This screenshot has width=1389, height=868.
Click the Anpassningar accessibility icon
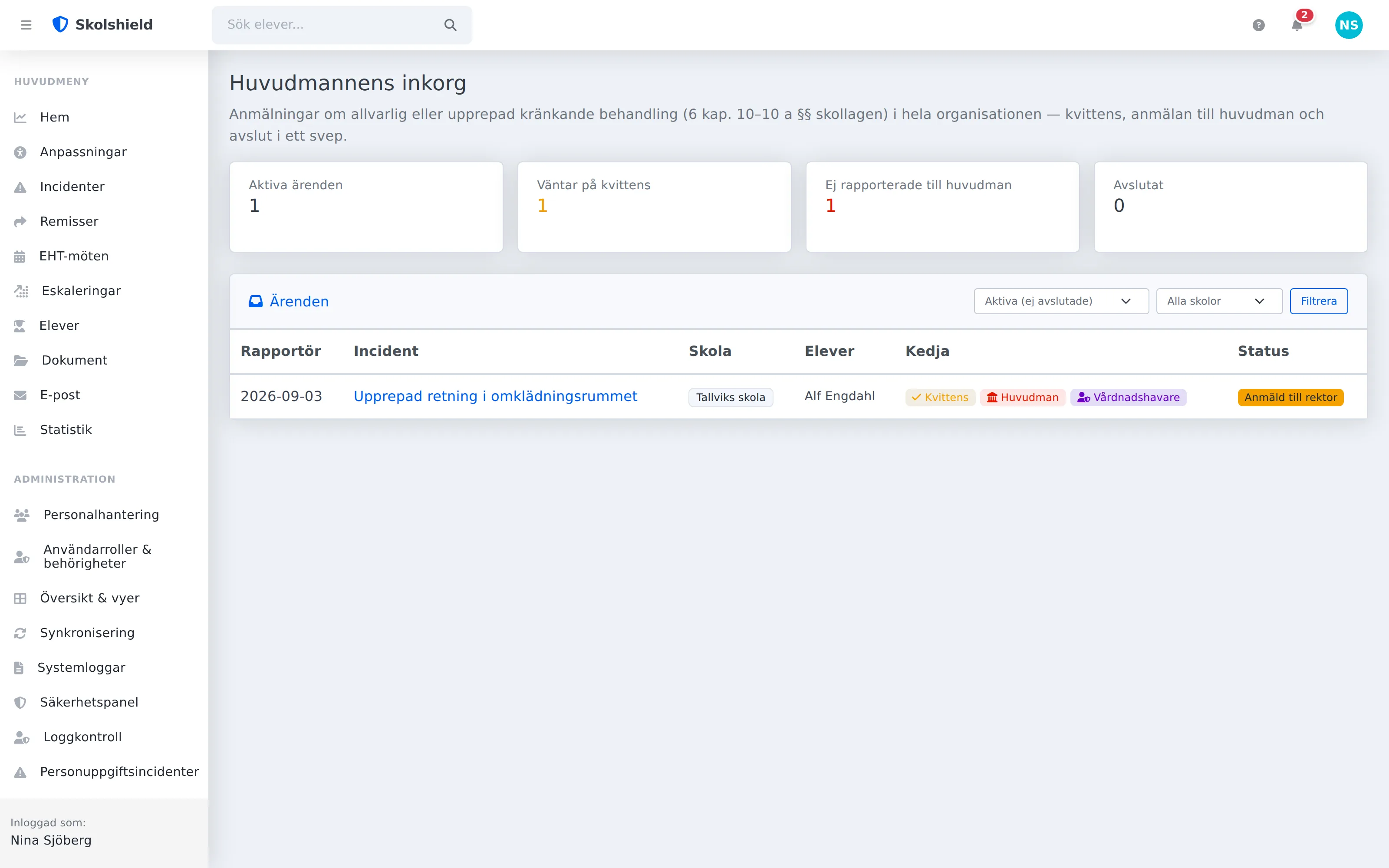[20, 152]
